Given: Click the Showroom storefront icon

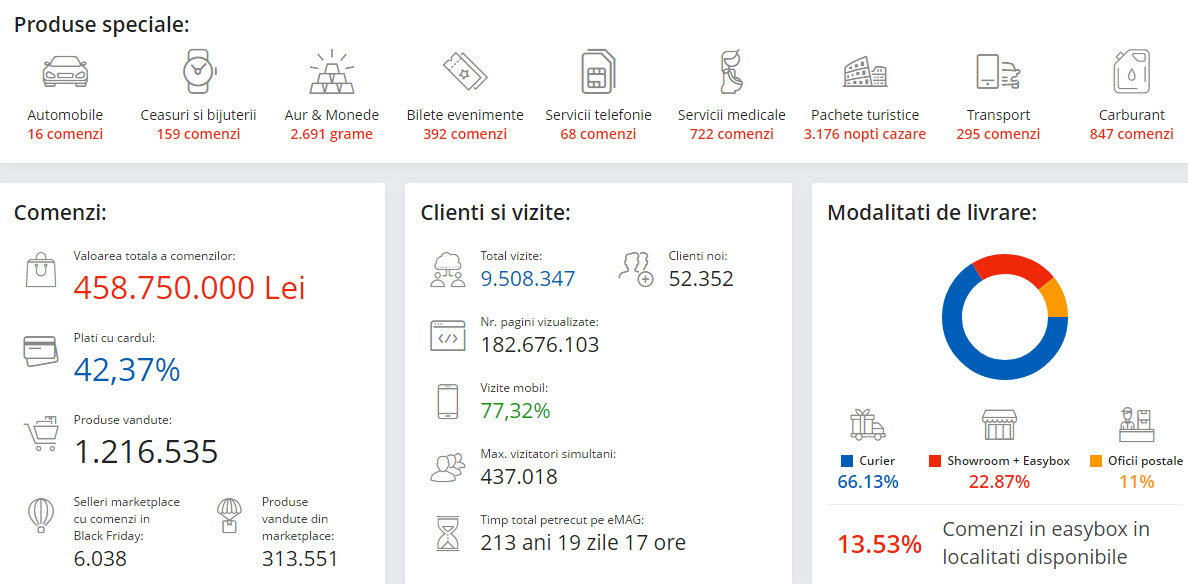Looking at the screenshot, I should tap(999, 425).
